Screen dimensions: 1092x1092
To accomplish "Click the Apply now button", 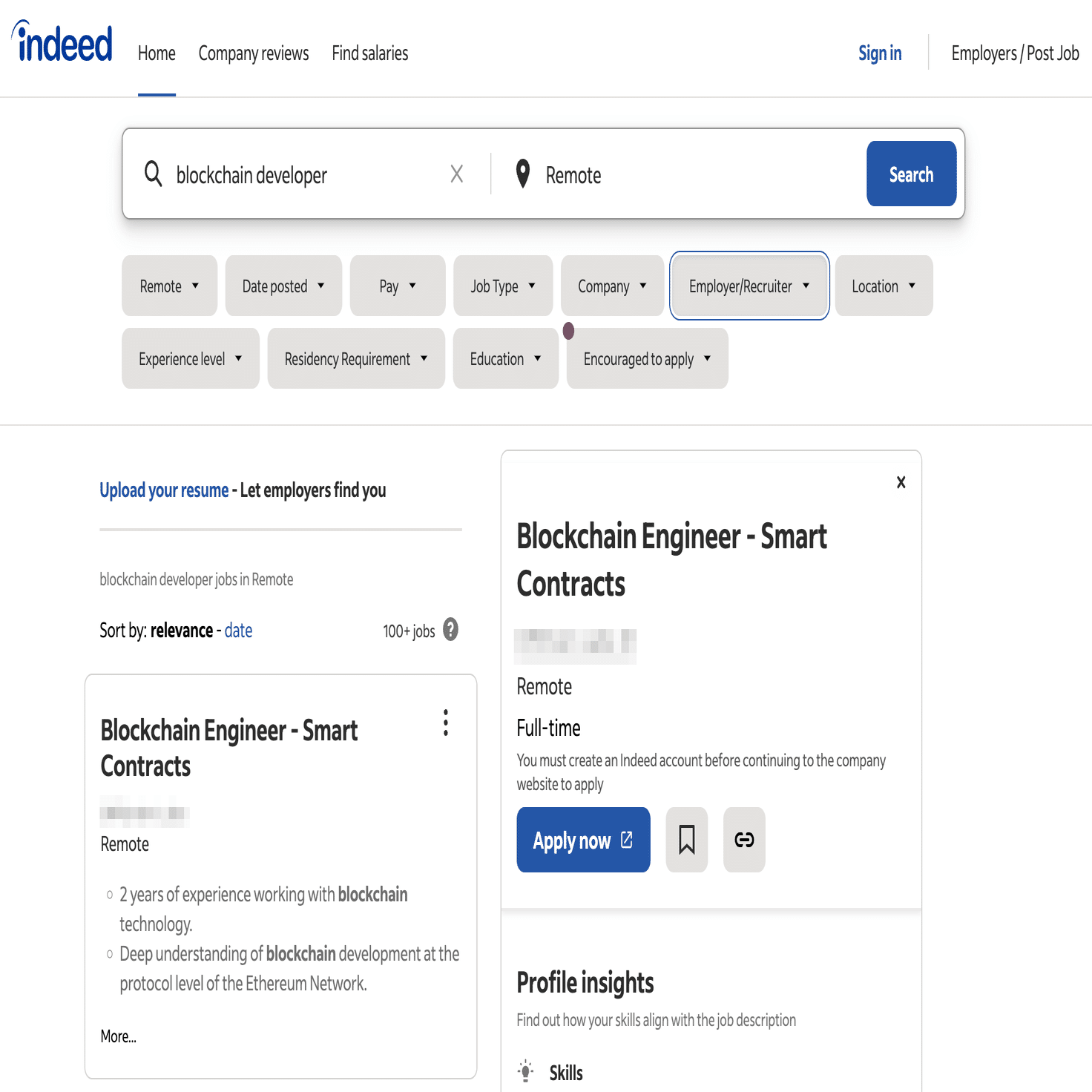I will 583,840.
